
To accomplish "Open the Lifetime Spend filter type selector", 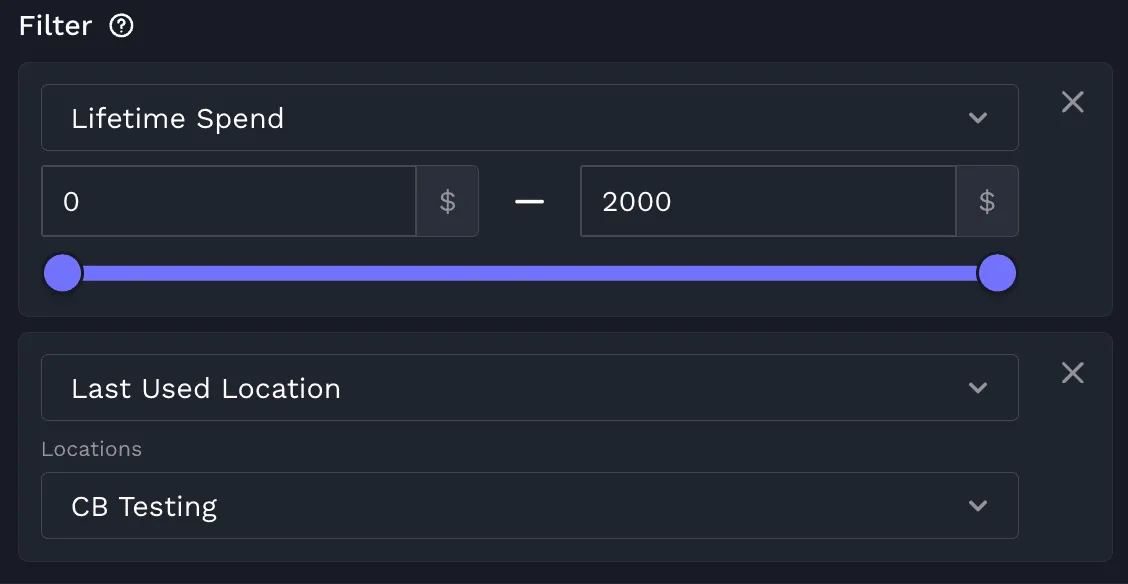I will point(529,118).
